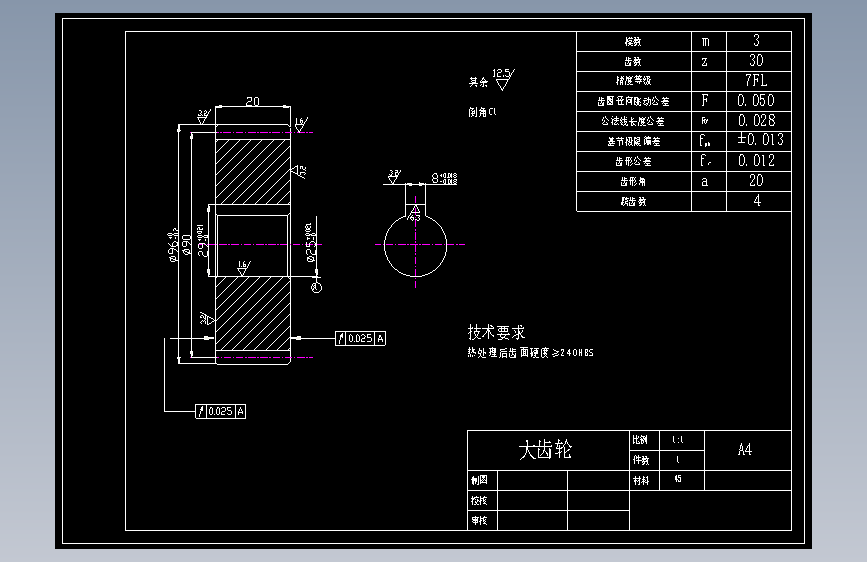Viewport: 867px width, 562px height.
Task: Click the '比例' title block label
Action: (x=640, y=440)
